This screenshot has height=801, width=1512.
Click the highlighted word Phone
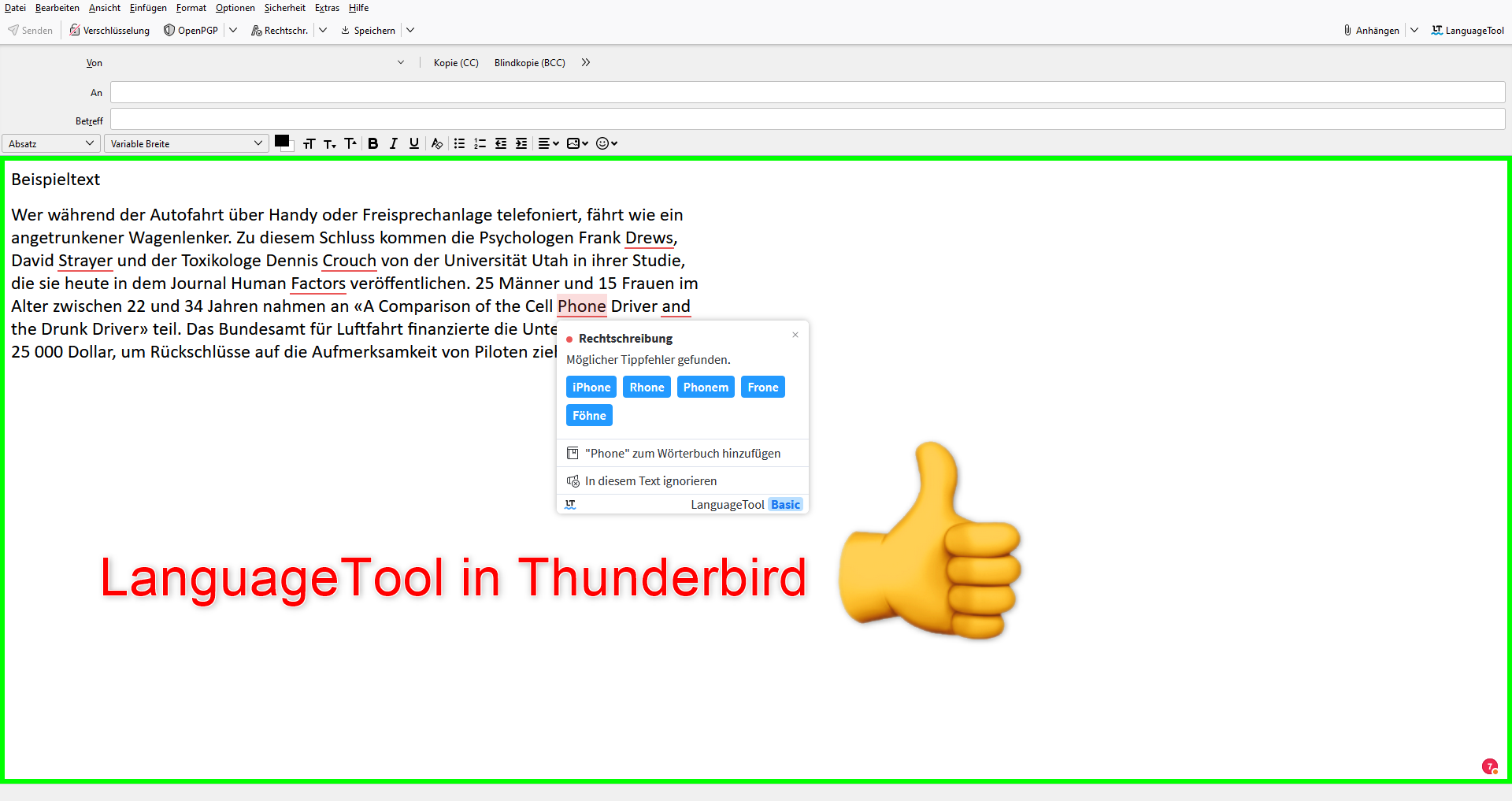582,306
